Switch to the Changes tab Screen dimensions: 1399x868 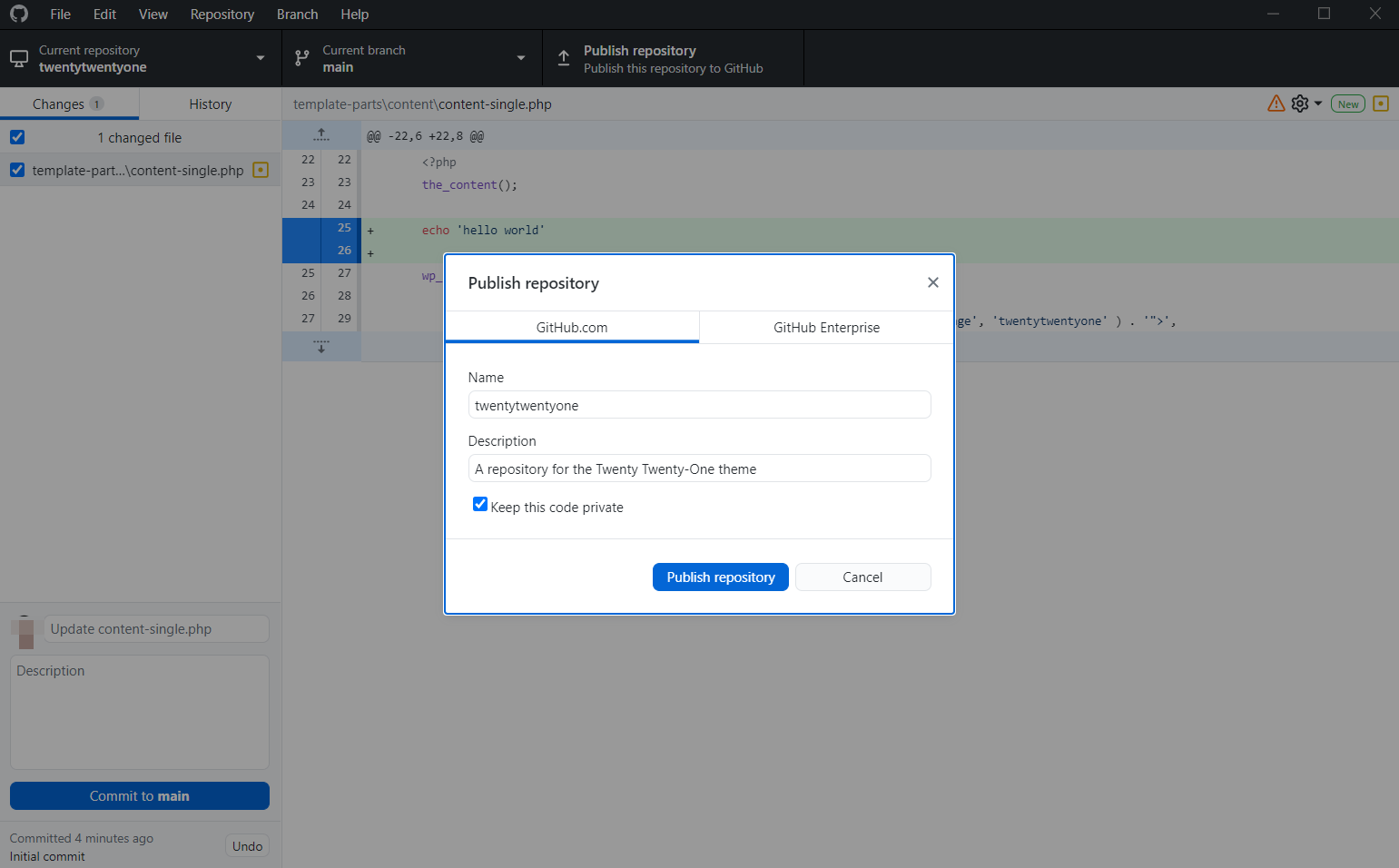(69, 104)
